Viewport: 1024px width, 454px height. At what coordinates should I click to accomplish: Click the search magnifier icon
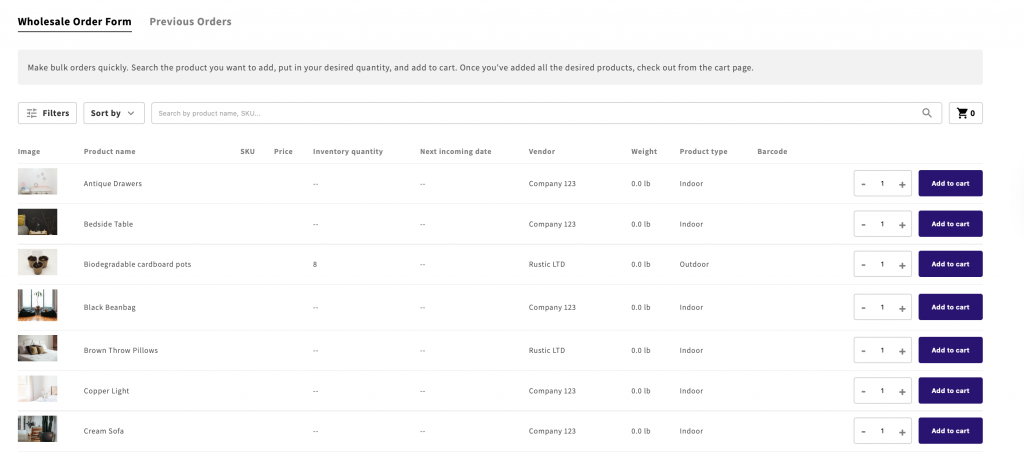927,113
